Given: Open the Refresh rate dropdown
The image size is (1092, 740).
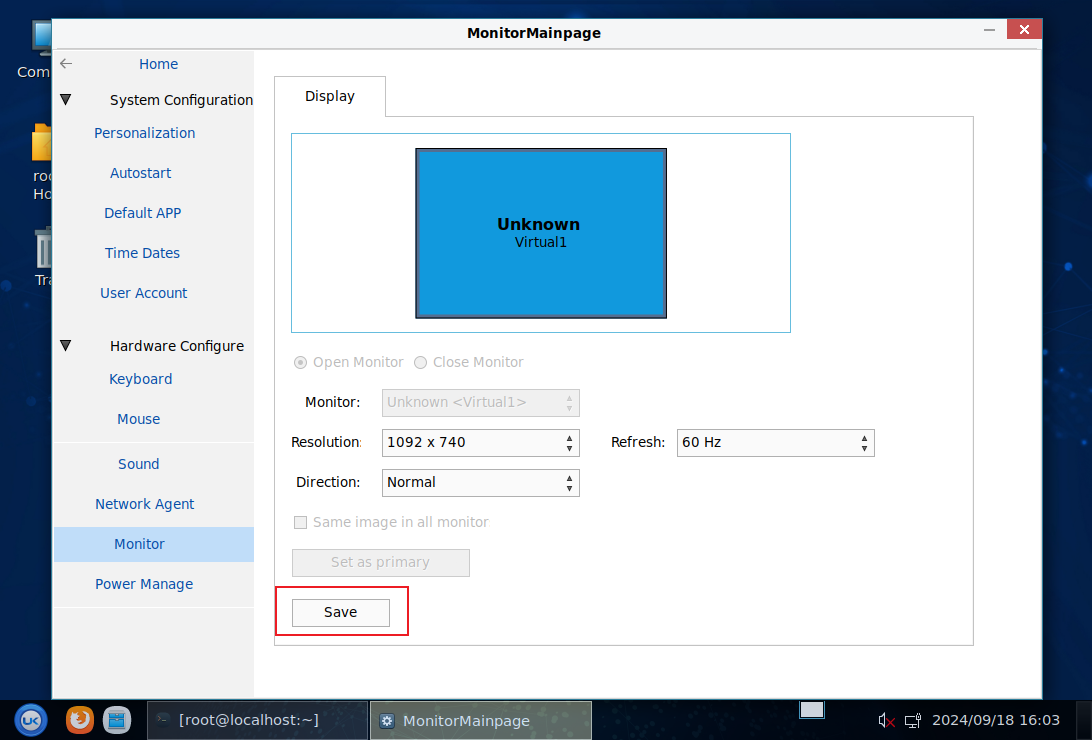Looking at the screenshot, I should 775,442.
